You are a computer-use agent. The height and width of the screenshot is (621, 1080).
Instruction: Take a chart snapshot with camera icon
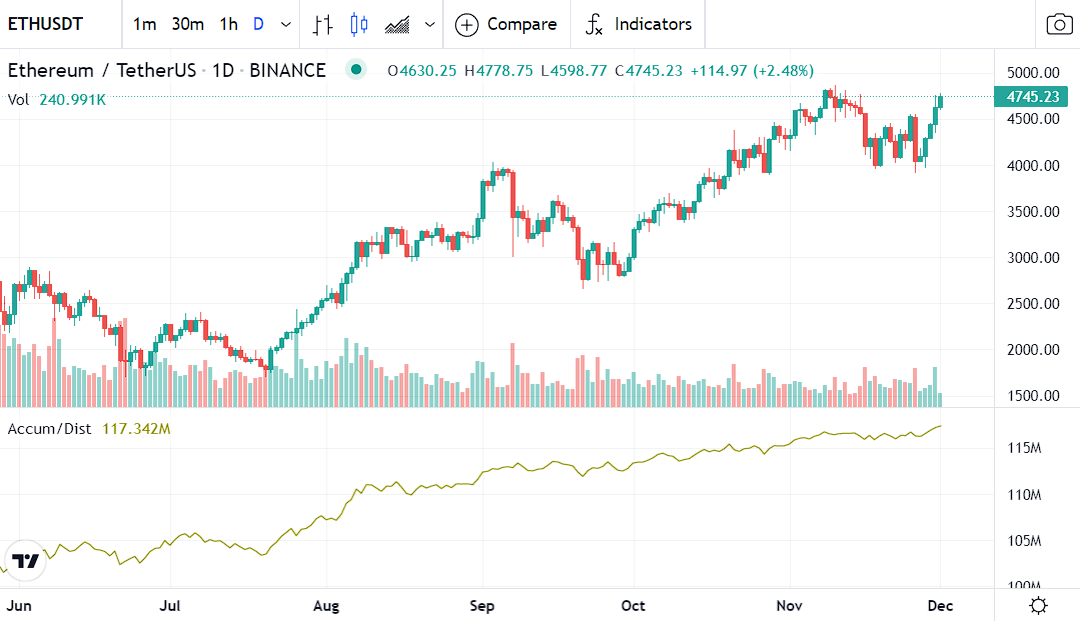pyautogui.click(x=1059, y=24)
